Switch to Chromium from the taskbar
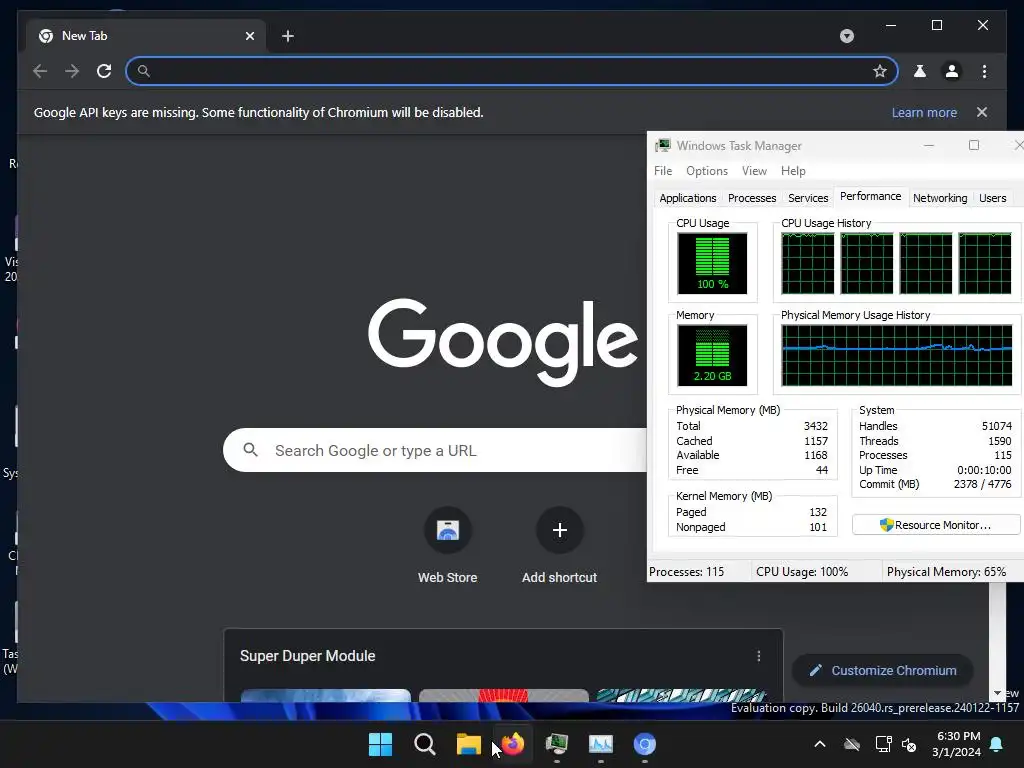1024x768 pixels. click(x=645, y=744)
